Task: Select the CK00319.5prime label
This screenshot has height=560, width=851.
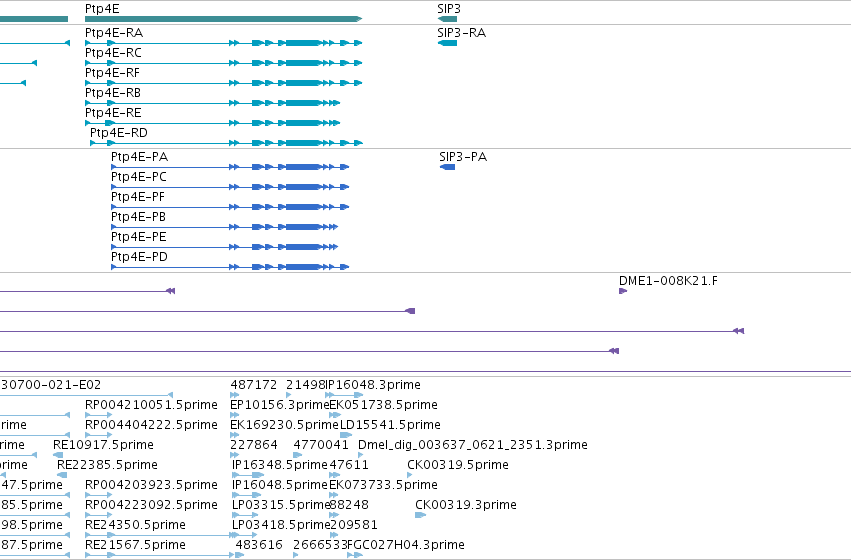Action: coord(458,466)
